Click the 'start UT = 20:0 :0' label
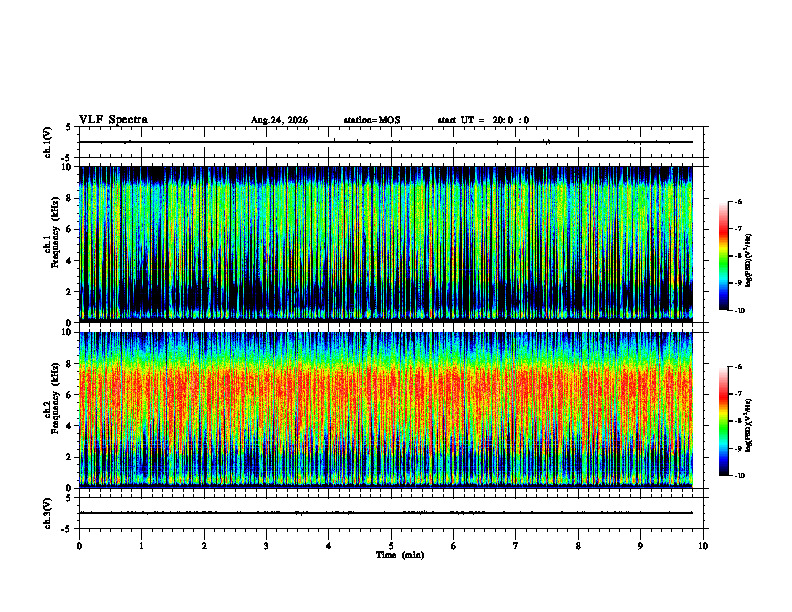The height and width of the screenshot is (612, 792). [x=483, y=120]
